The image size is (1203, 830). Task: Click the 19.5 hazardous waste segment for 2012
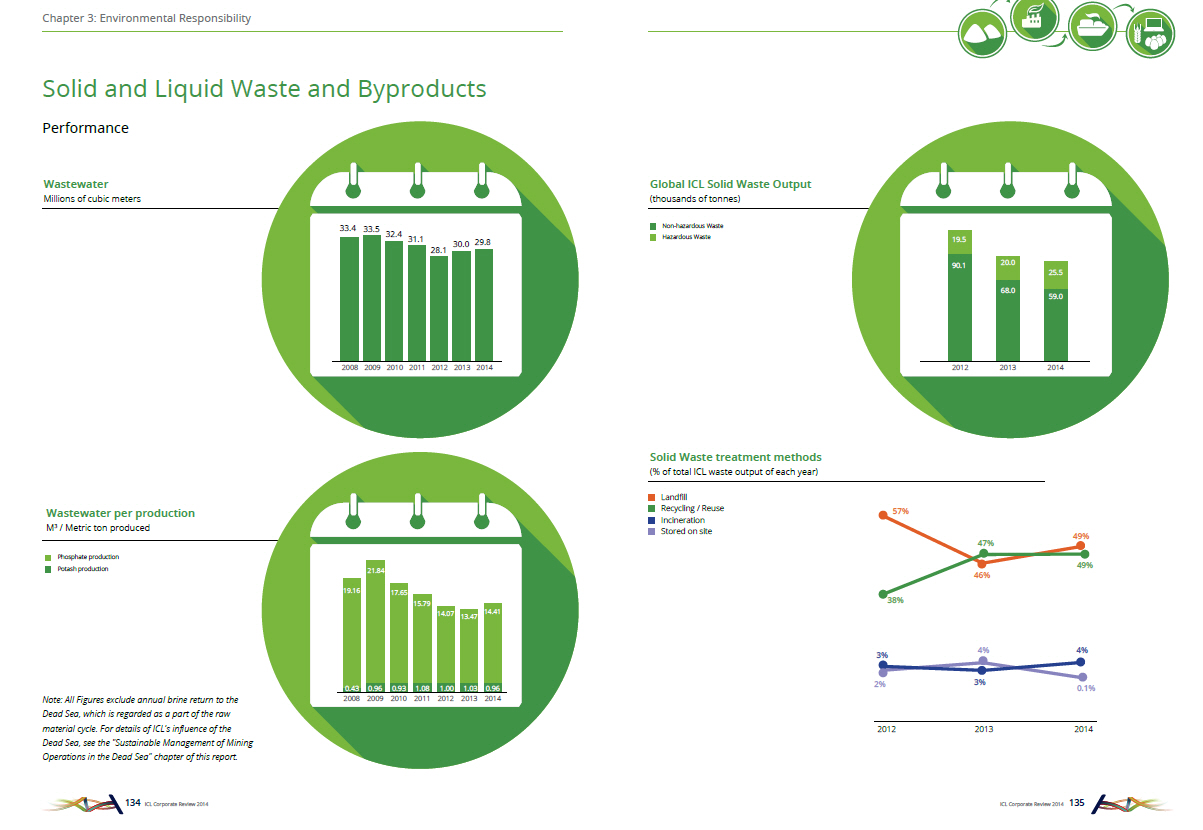pyautogui.click(x=959, y=240)
